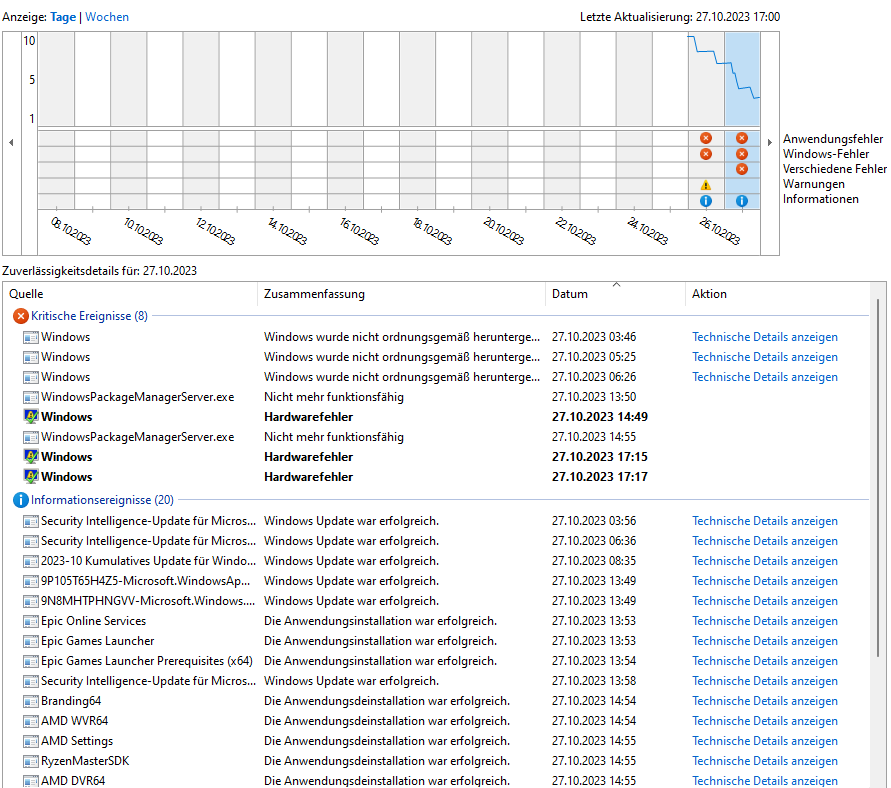The width and height of the screenshot is (891, 788).
Task: Open technical details for Windows 05:25 event
Action: pyautogui.click(x=765, y=357)
